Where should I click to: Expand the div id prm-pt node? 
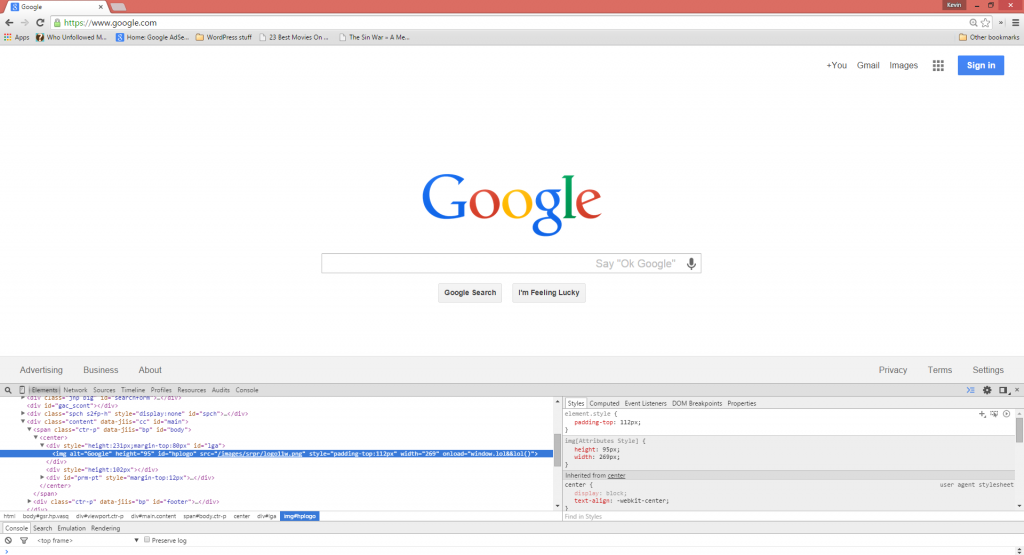[42, 477]
